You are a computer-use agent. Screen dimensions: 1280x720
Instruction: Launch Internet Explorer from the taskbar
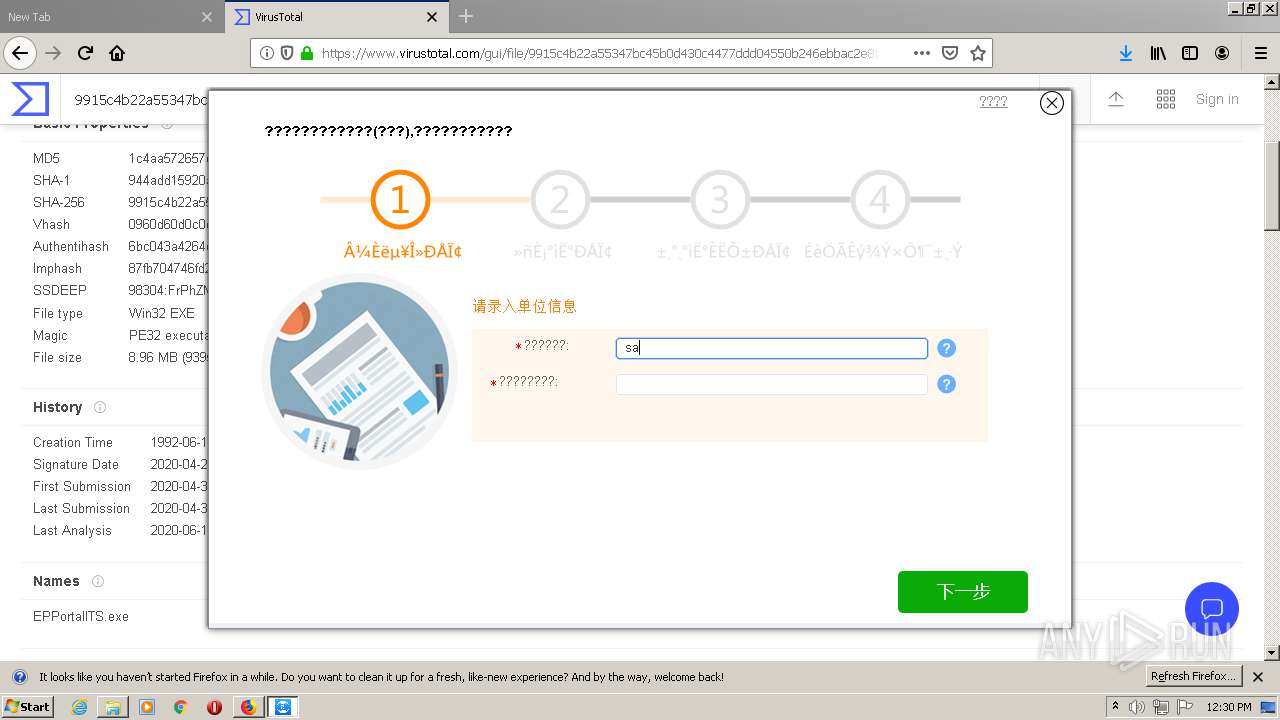coord(79,707)
